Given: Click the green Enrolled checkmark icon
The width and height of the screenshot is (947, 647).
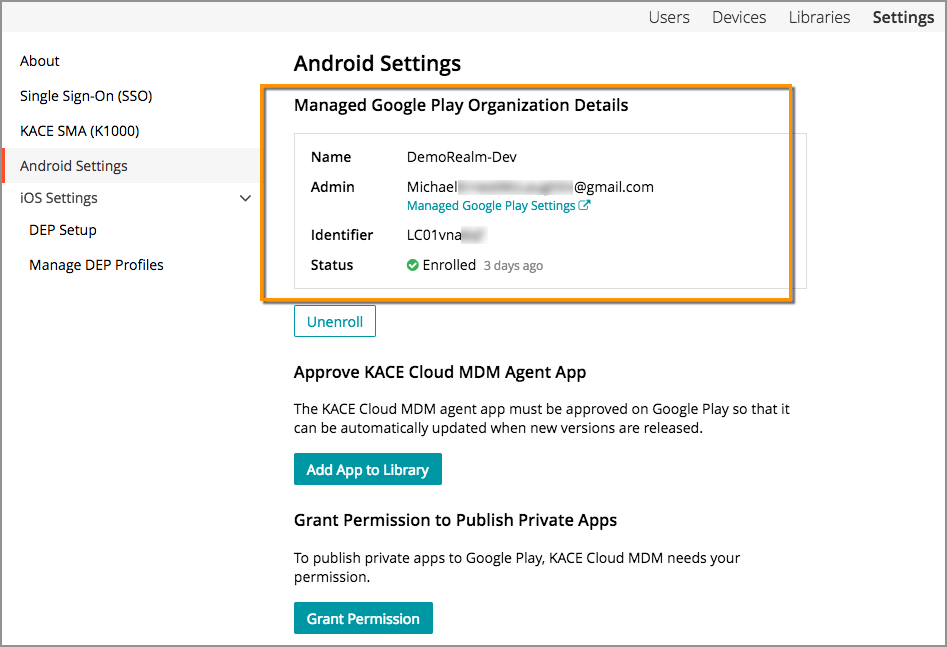Looking at the screenshot, I should pos(413,266).
